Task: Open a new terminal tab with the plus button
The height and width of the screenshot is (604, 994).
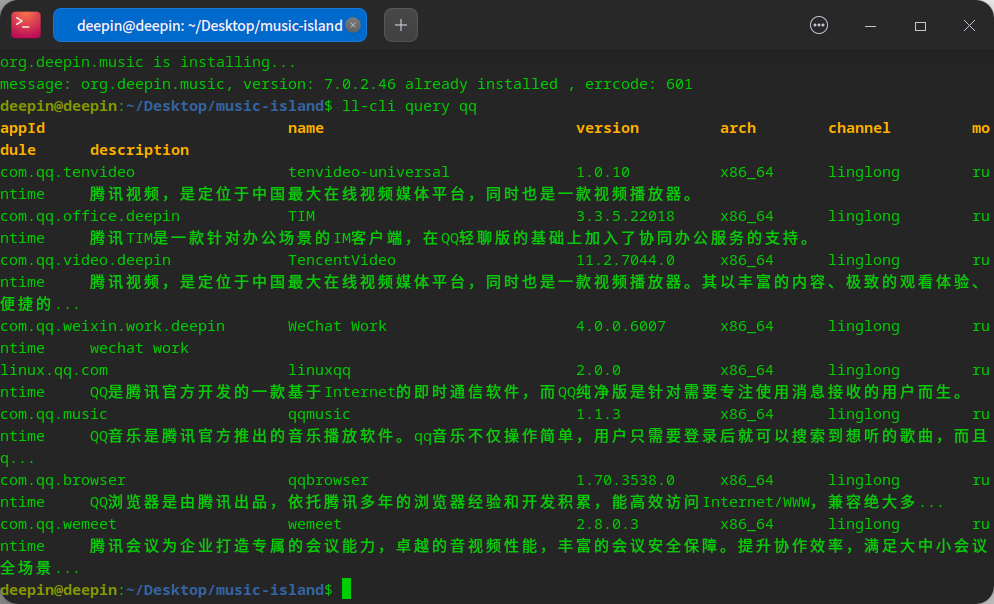Action: 400,24
